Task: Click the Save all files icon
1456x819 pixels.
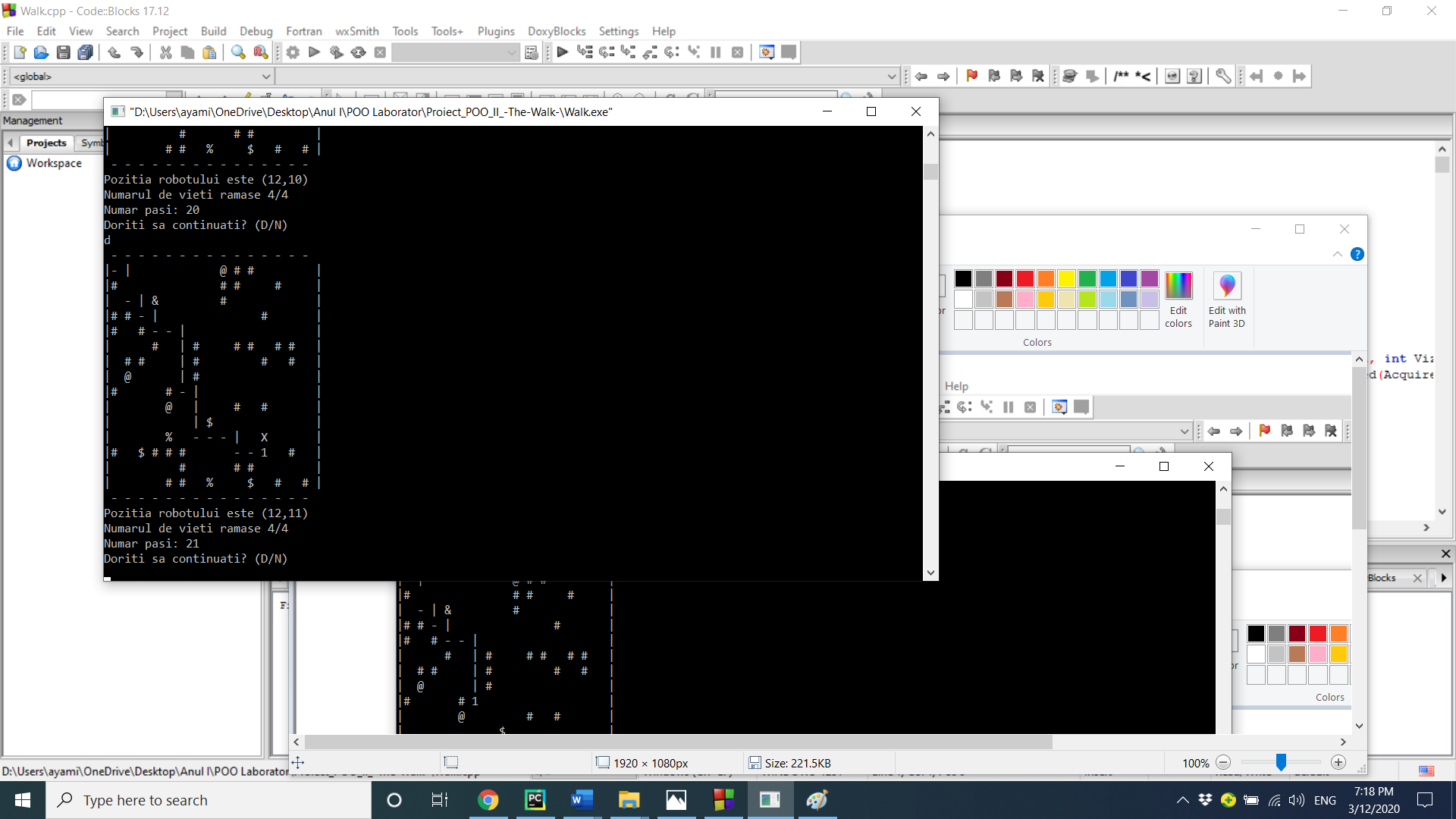Action: 86,52
